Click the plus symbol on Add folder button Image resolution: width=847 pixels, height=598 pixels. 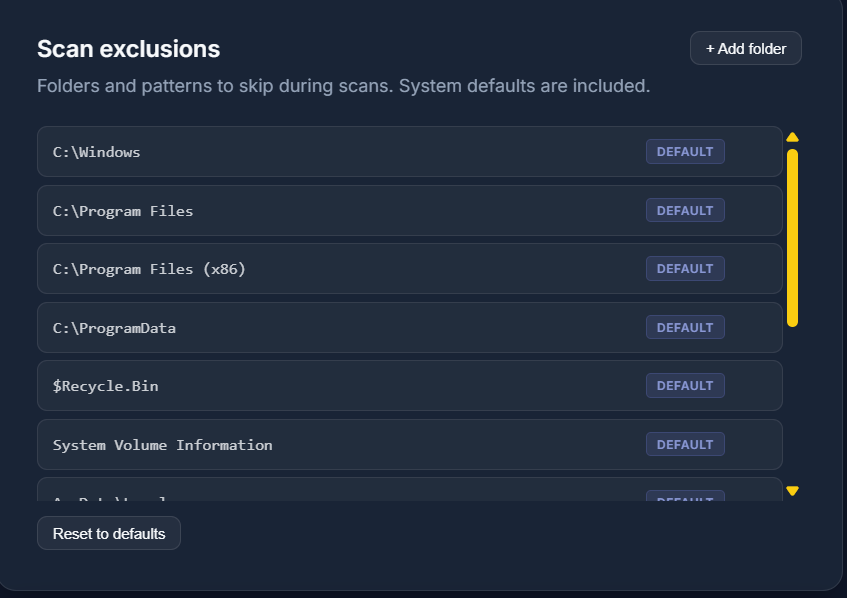(x=711, y=47)
